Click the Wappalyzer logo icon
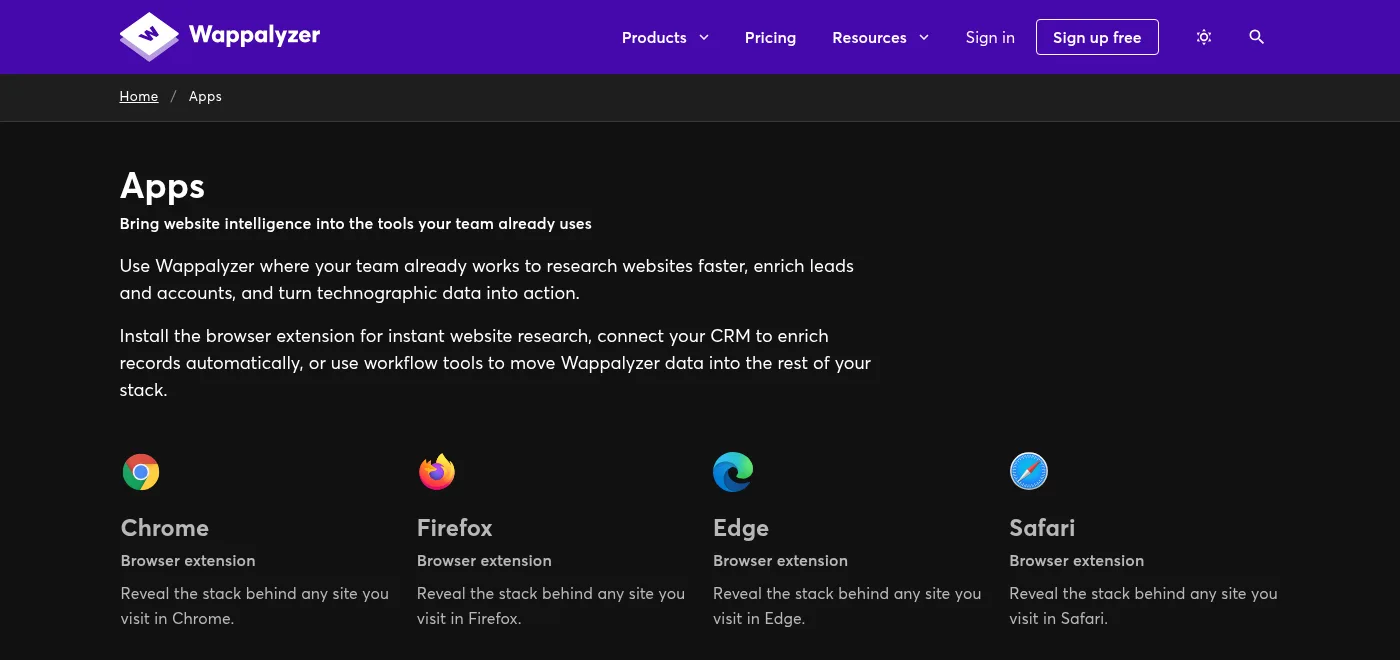The width and height of the screenshot is (1400, 660). (x=149, y=37)
